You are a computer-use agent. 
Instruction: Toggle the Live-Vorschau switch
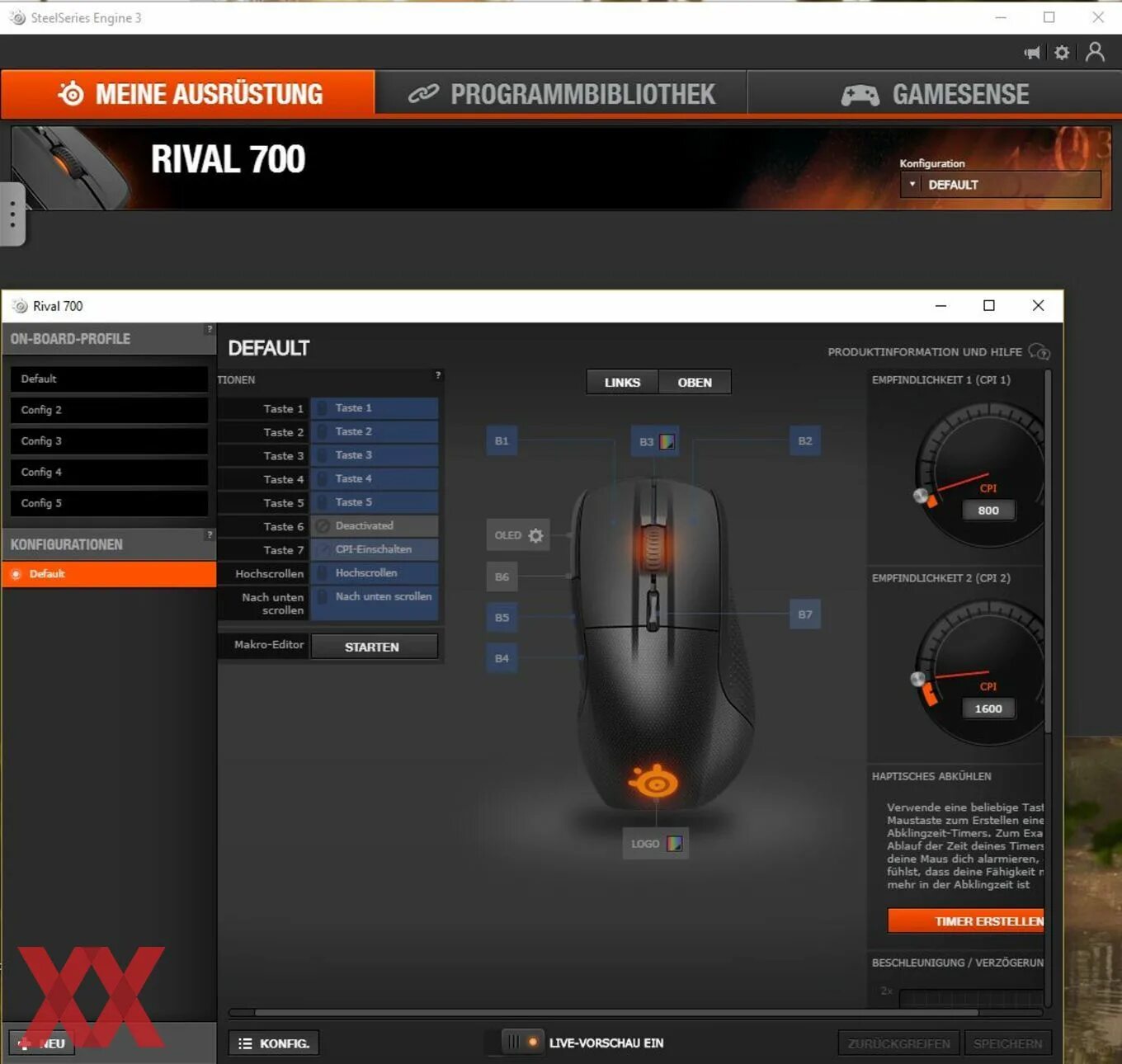(521, 1043)
